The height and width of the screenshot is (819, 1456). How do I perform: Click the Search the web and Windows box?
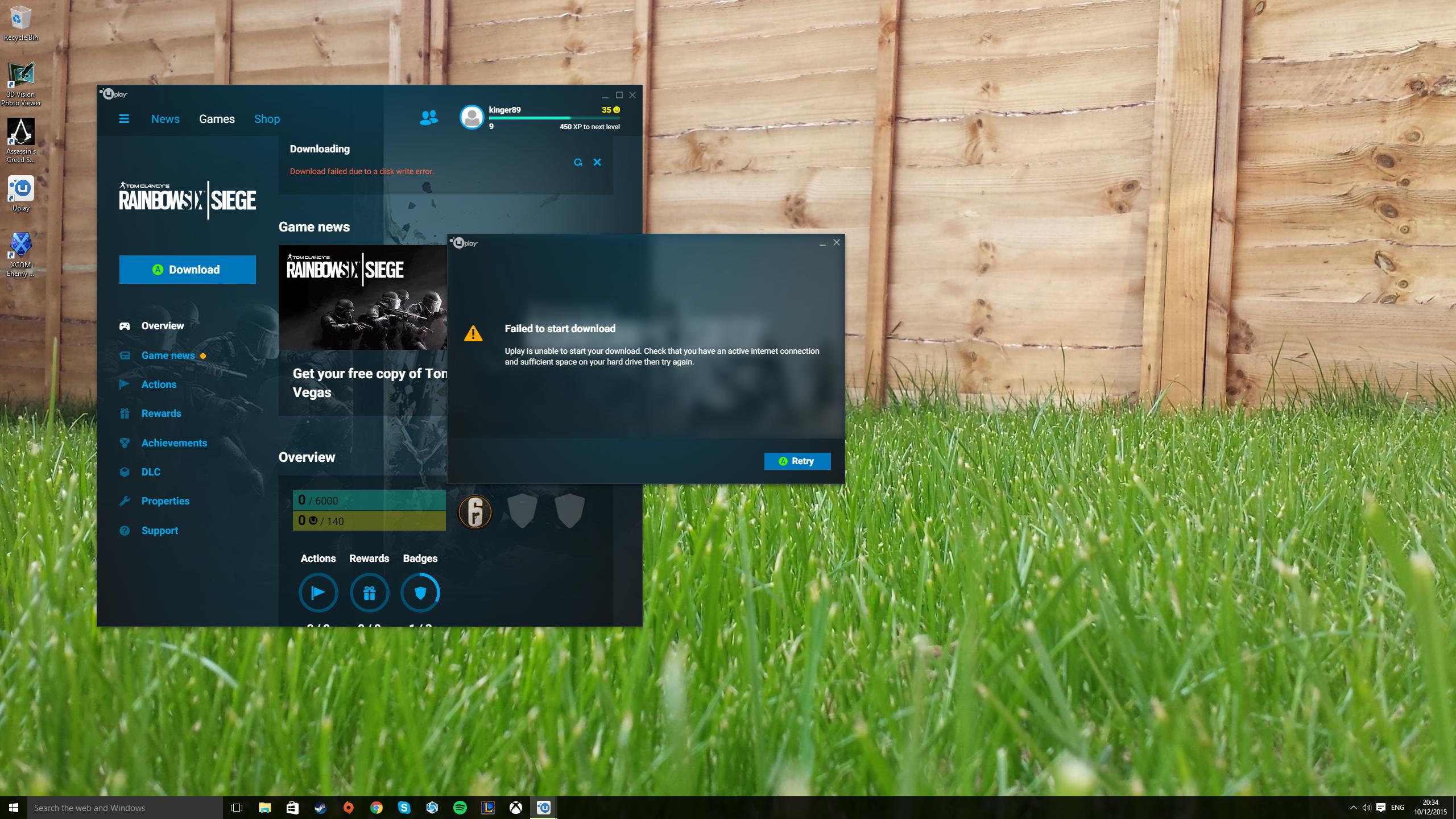(125, 808)
